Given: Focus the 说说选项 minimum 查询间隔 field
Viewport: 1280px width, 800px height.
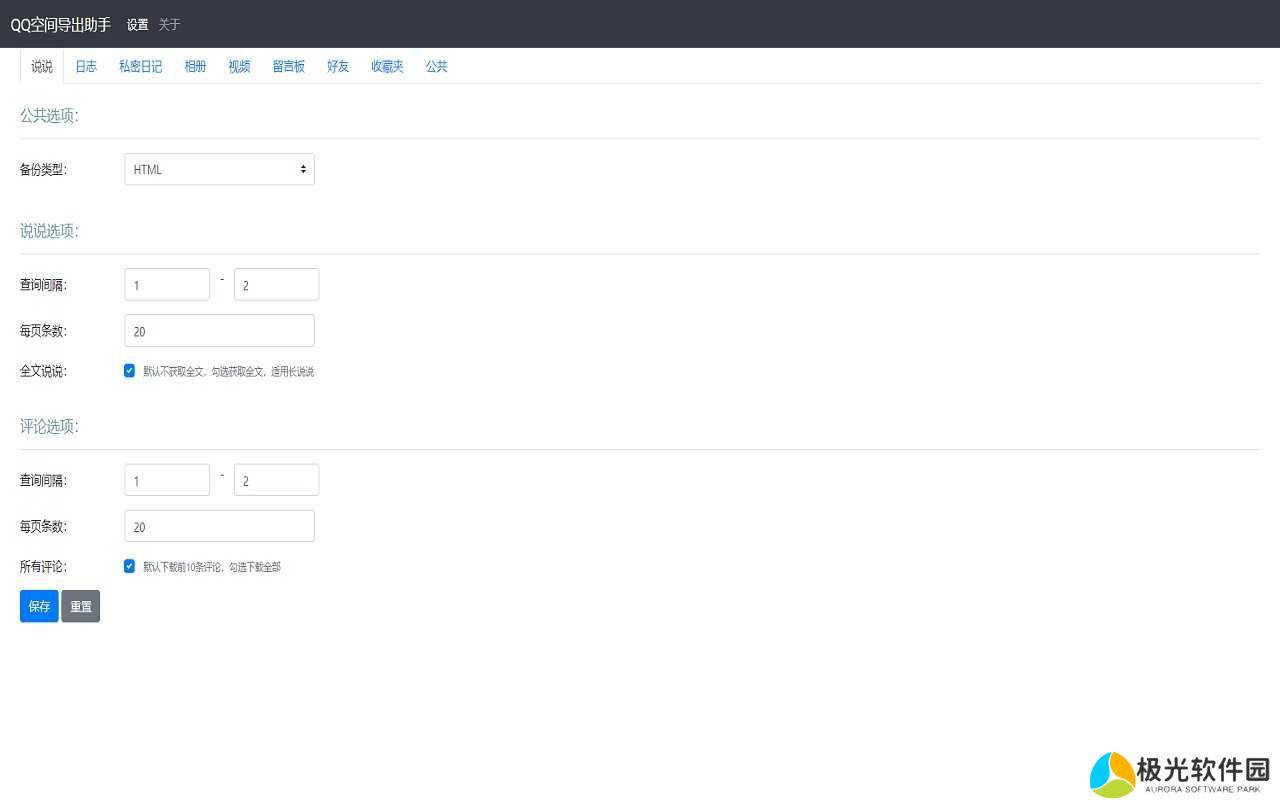Looking at the screenshot, I should click(167, 285).
